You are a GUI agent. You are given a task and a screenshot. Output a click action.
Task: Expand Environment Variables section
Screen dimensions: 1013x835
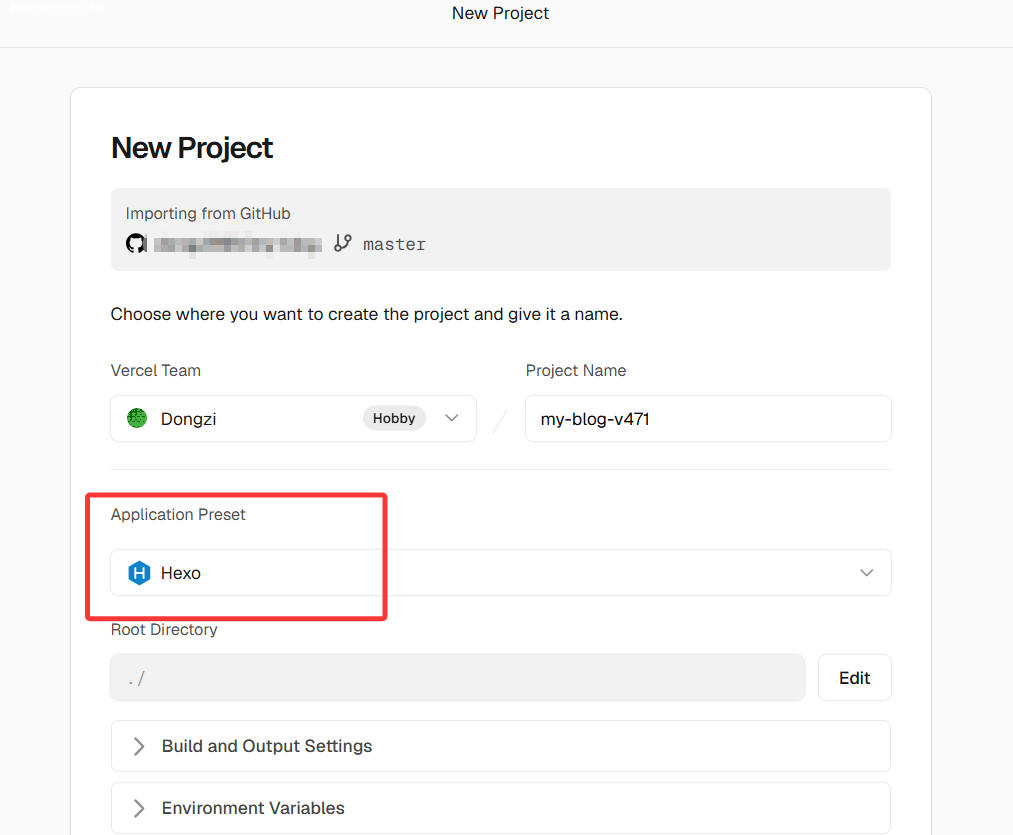pos(501,808)
